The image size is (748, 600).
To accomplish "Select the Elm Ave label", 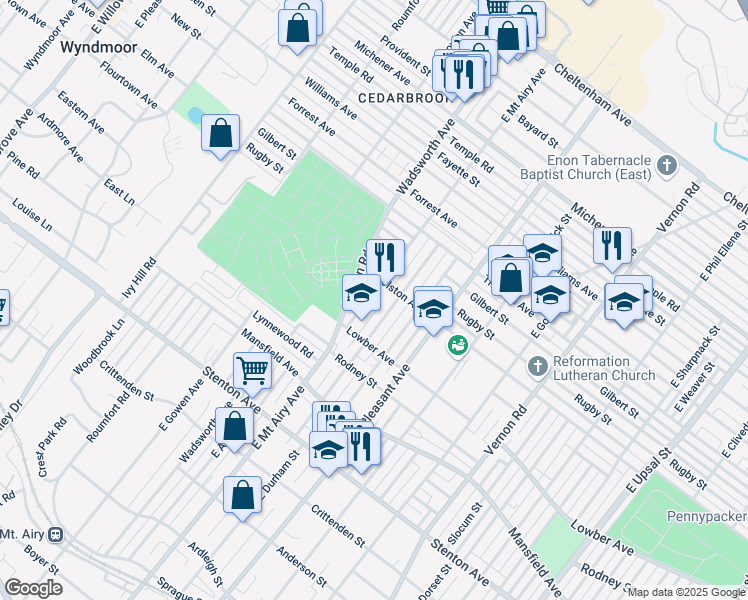I will click(157, 64).
